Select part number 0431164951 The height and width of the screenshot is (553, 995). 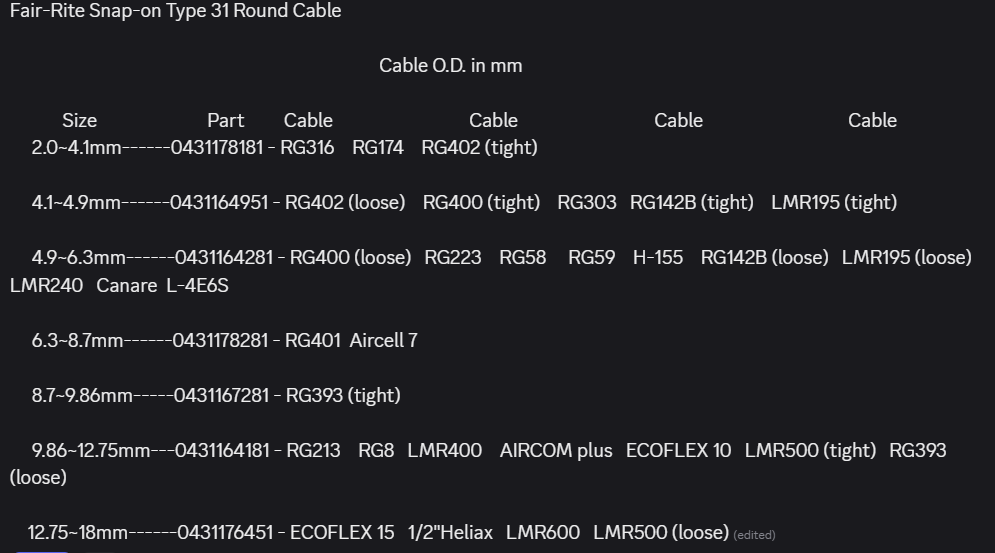pos(219,203)
